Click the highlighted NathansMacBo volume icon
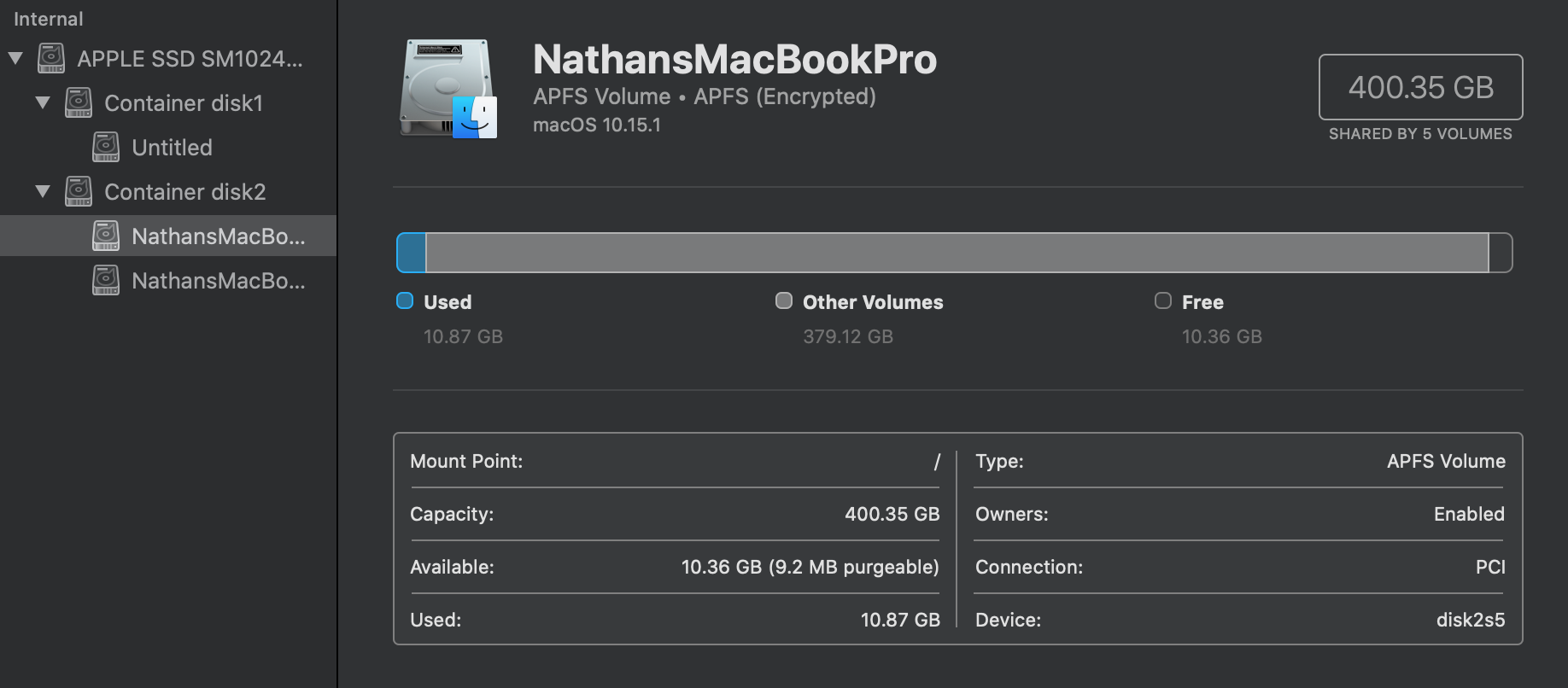This screenshot has width=1568, height=688. pos(106,236)
